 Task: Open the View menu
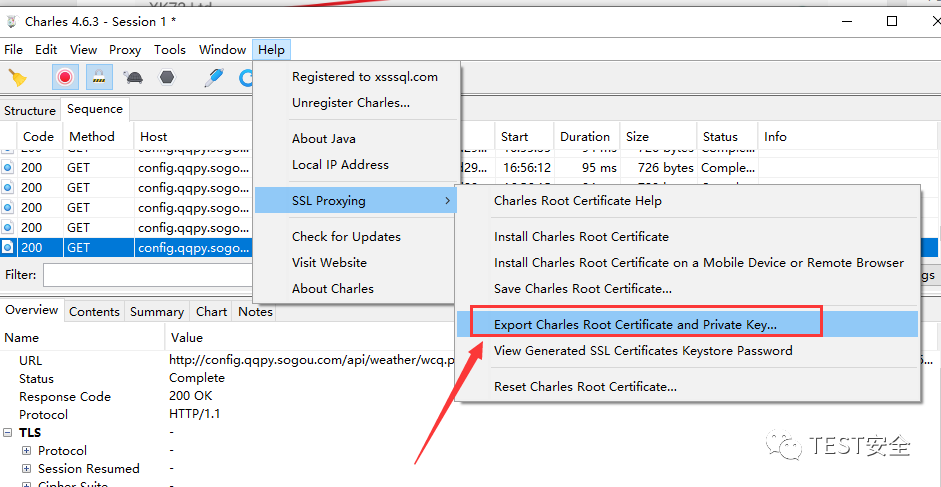coord(83,50)
